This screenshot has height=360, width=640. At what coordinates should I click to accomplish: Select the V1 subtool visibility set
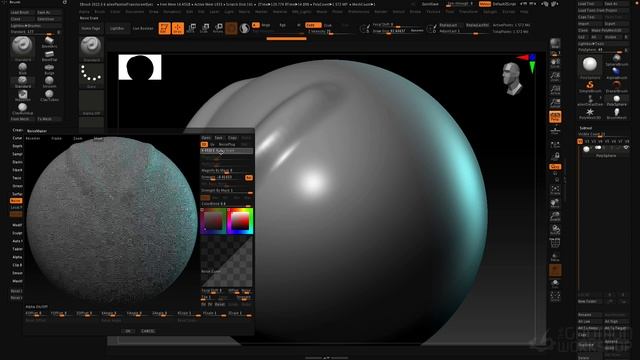(x=580, y=141)
